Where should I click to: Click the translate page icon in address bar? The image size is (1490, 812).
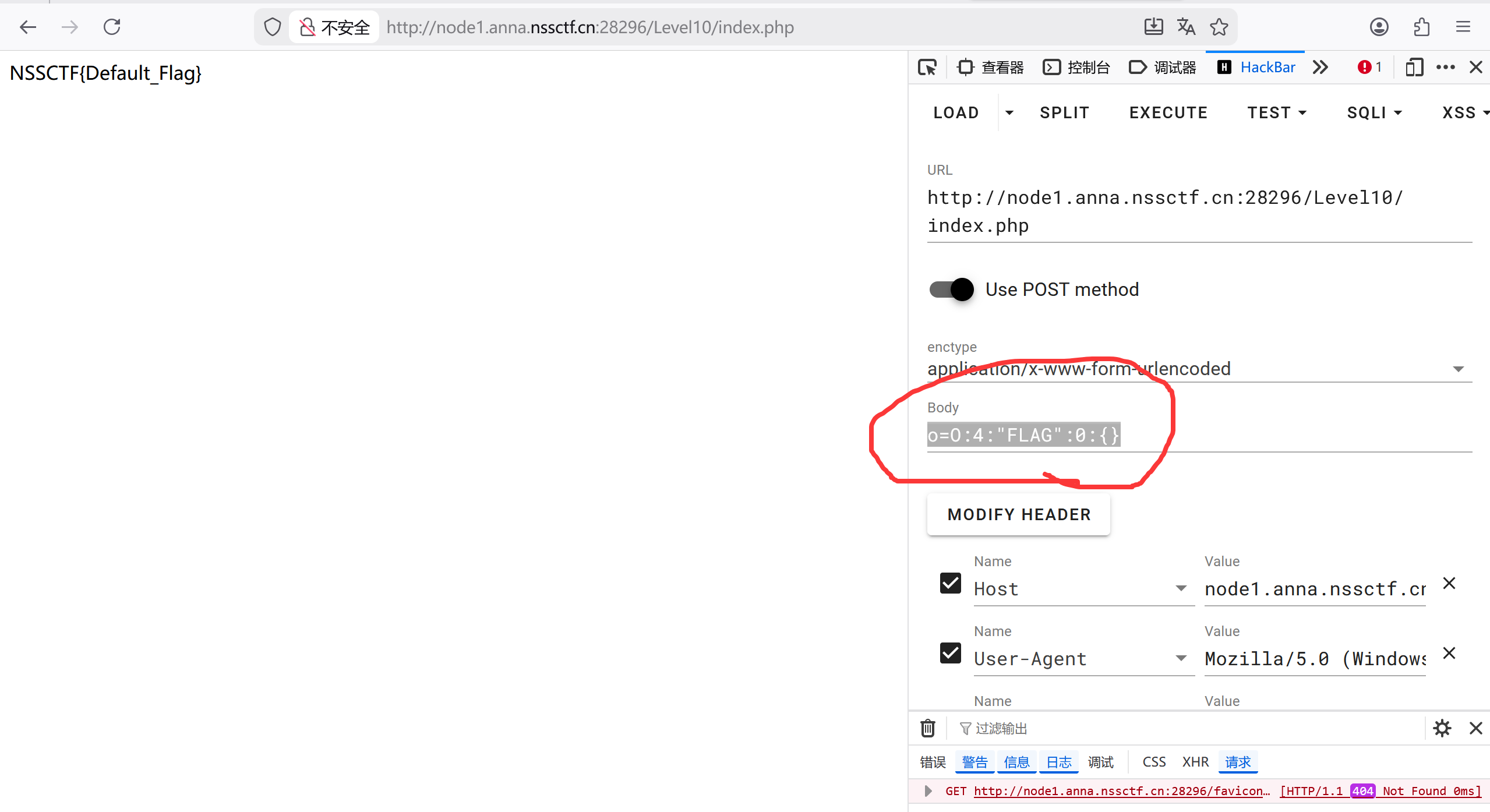(x=1186, y=27)
